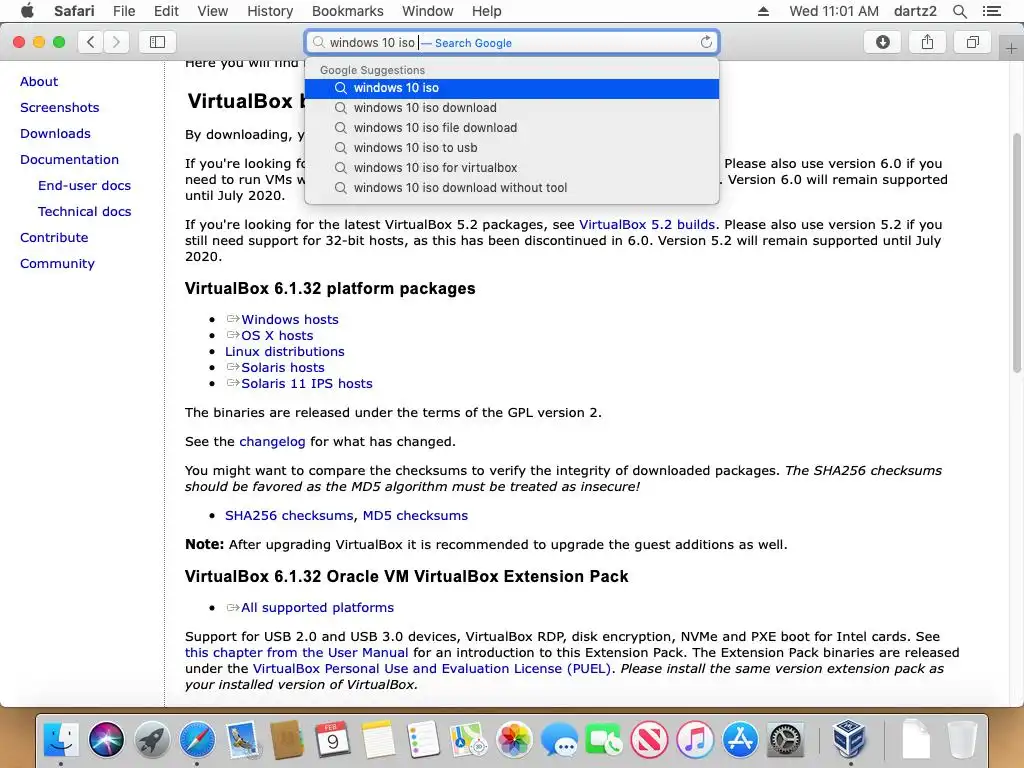Open the Share button in toolbar

pyautogui.click(x=927, y=42)
